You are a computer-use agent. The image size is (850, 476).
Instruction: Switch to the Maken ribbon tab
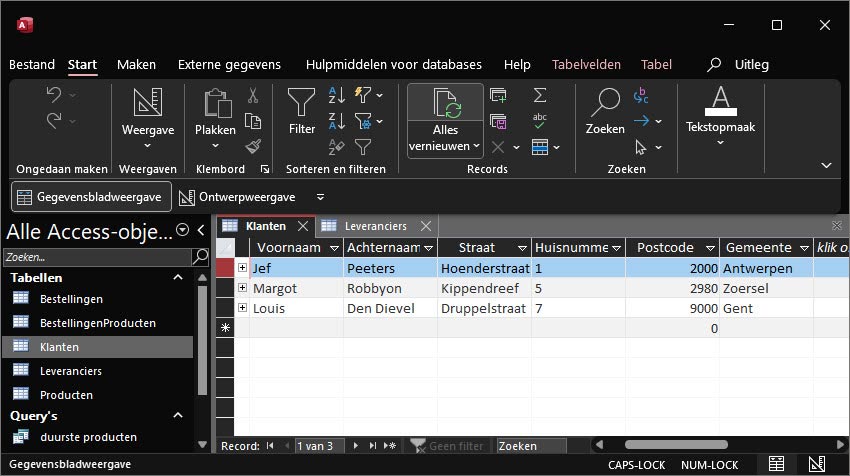[136, 65]
